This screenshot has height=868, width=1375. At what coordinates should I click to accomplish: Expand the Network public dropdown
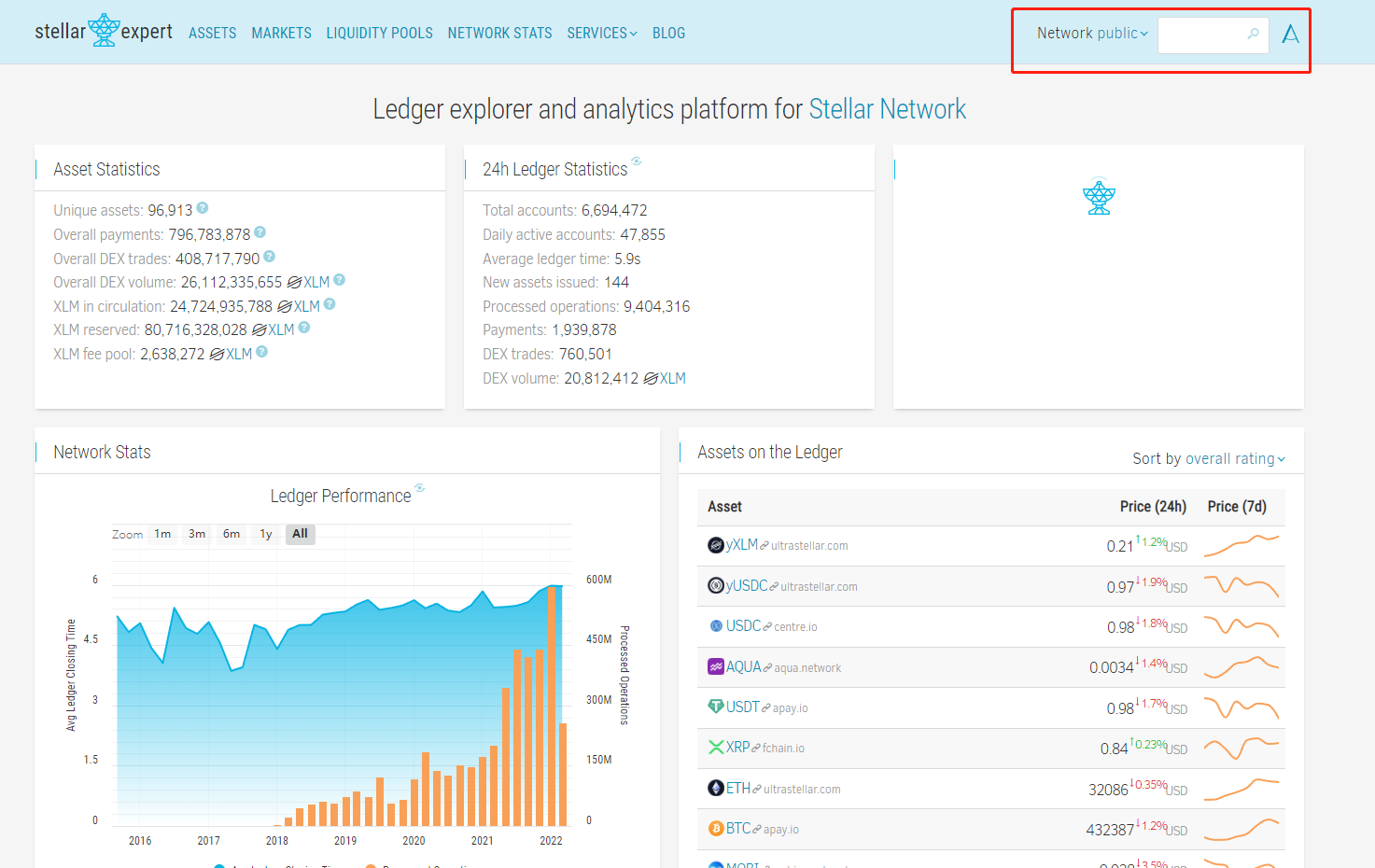[1092, 34]
